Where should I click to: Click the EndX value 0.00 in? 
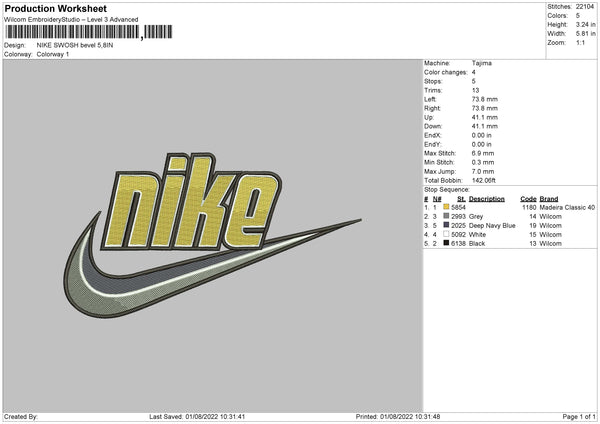pyautogui.click(x=482, y=135)
